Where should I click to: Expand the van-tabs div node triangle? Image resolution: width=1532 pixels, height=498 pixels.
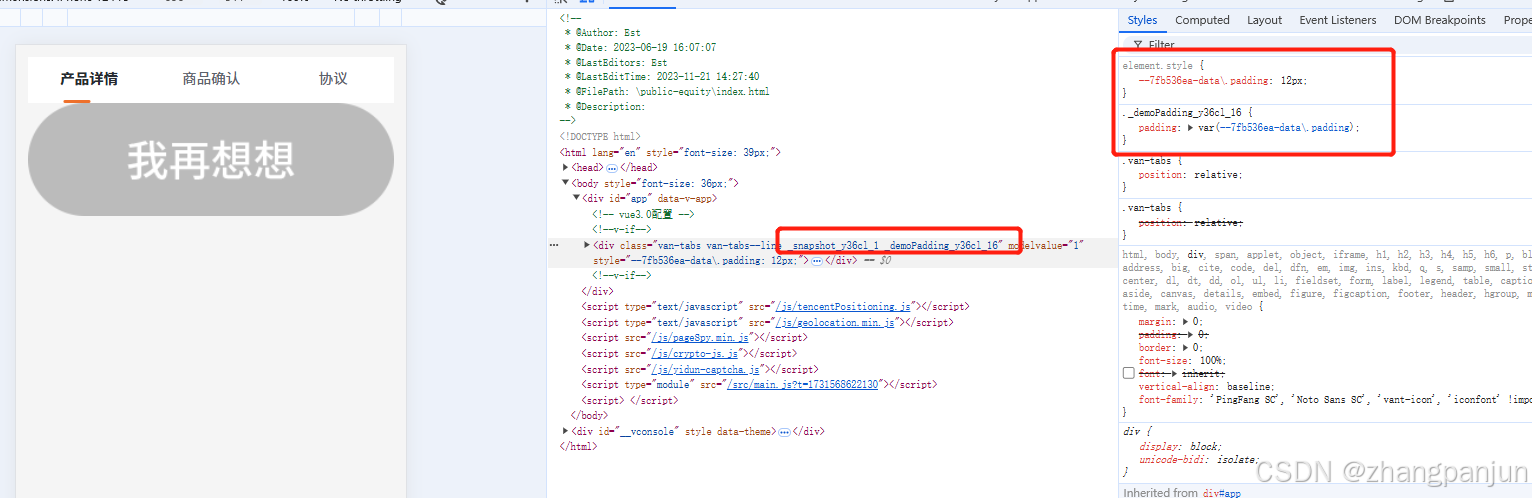(587, 245)
